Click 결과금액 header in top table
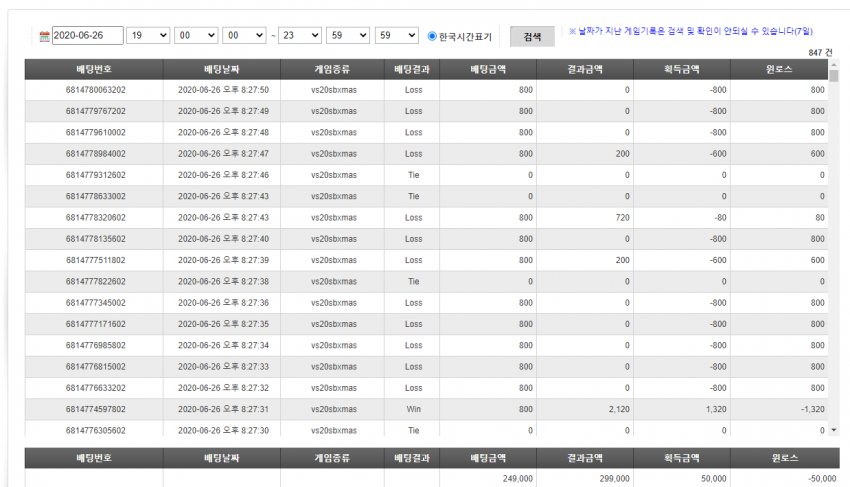Viewport: 850px width, 487px height. [x=585, y=69]
